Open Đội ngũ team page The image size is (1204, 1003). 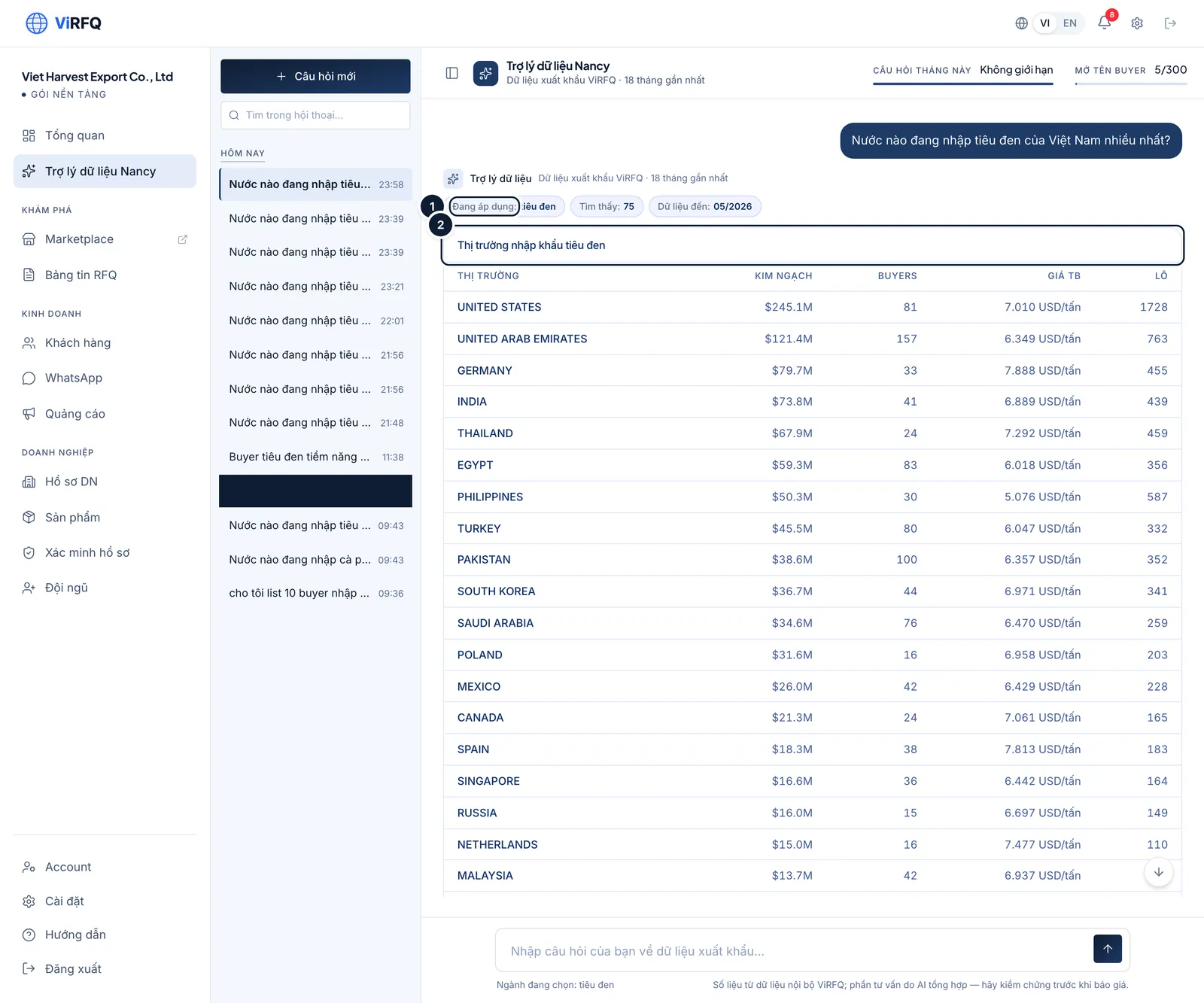pyautogui.click(x=105, y=588)
